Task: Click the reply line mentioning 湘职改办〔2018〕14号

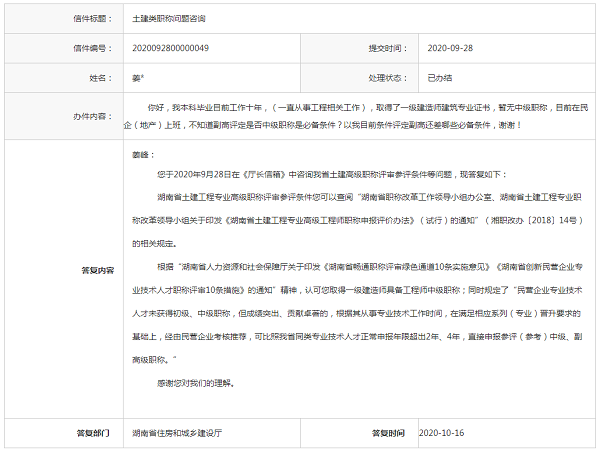Action: click(x=357, y=221)
